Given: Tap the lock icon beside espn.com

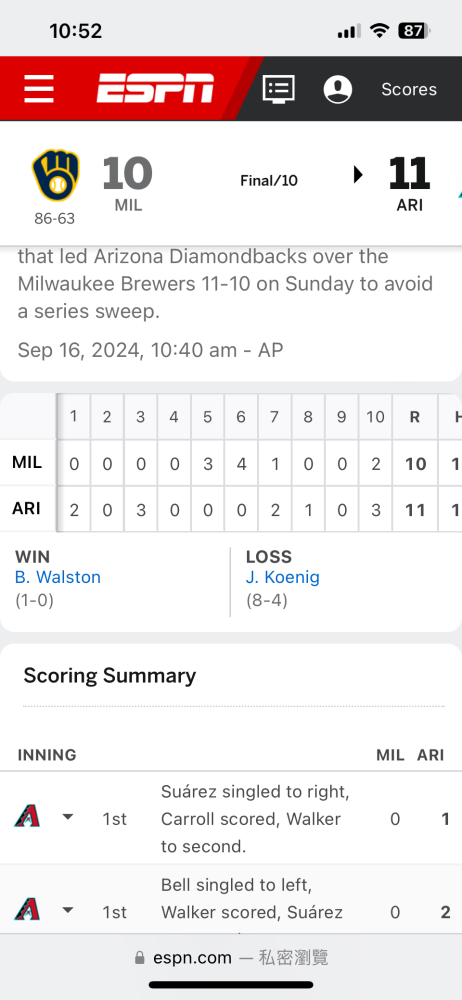Looking at the screenshot, I should pos(140,958).
